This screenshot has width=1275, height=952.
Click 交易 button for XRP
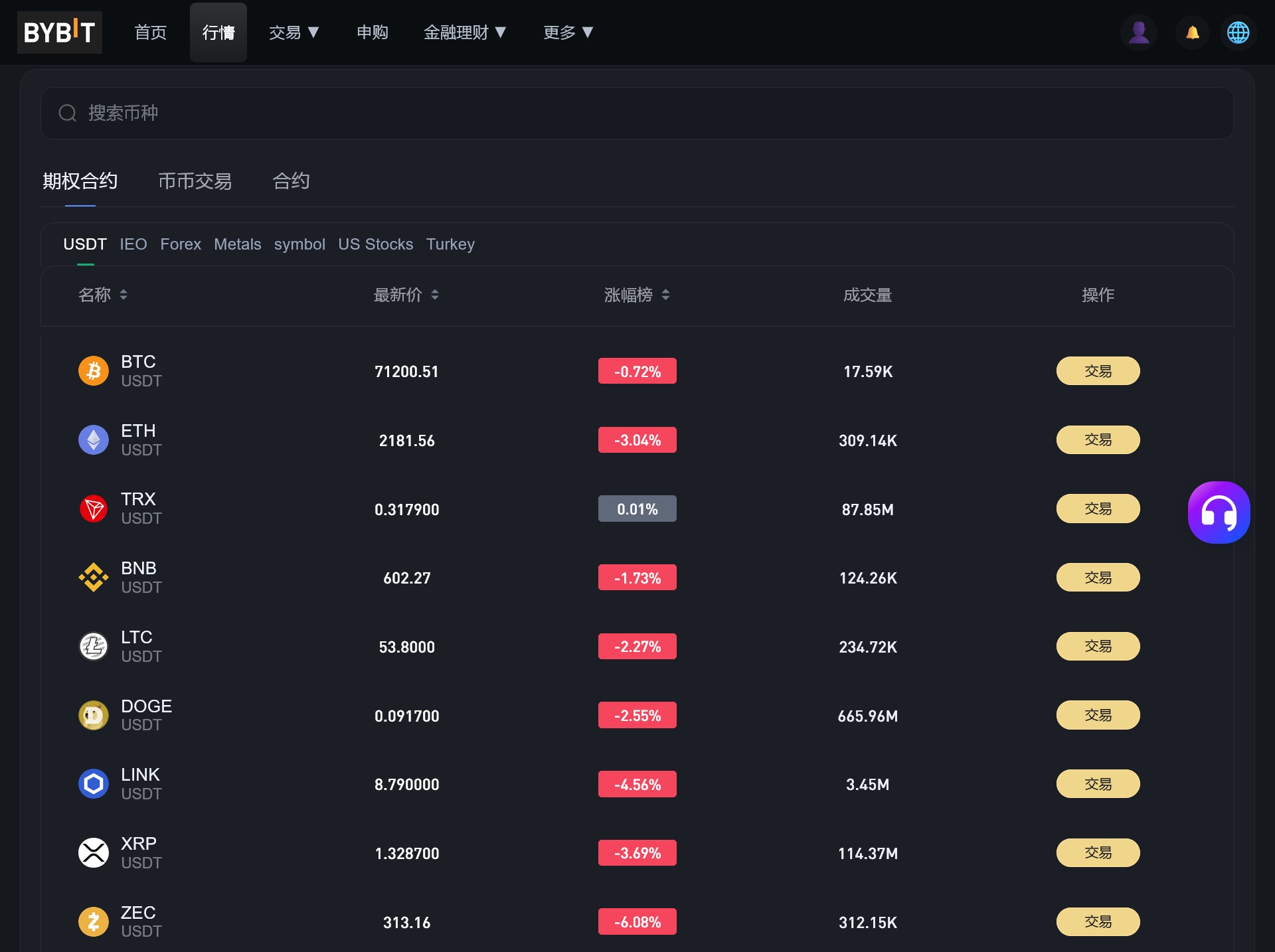pyautogui.click(x=1098, y=853)
